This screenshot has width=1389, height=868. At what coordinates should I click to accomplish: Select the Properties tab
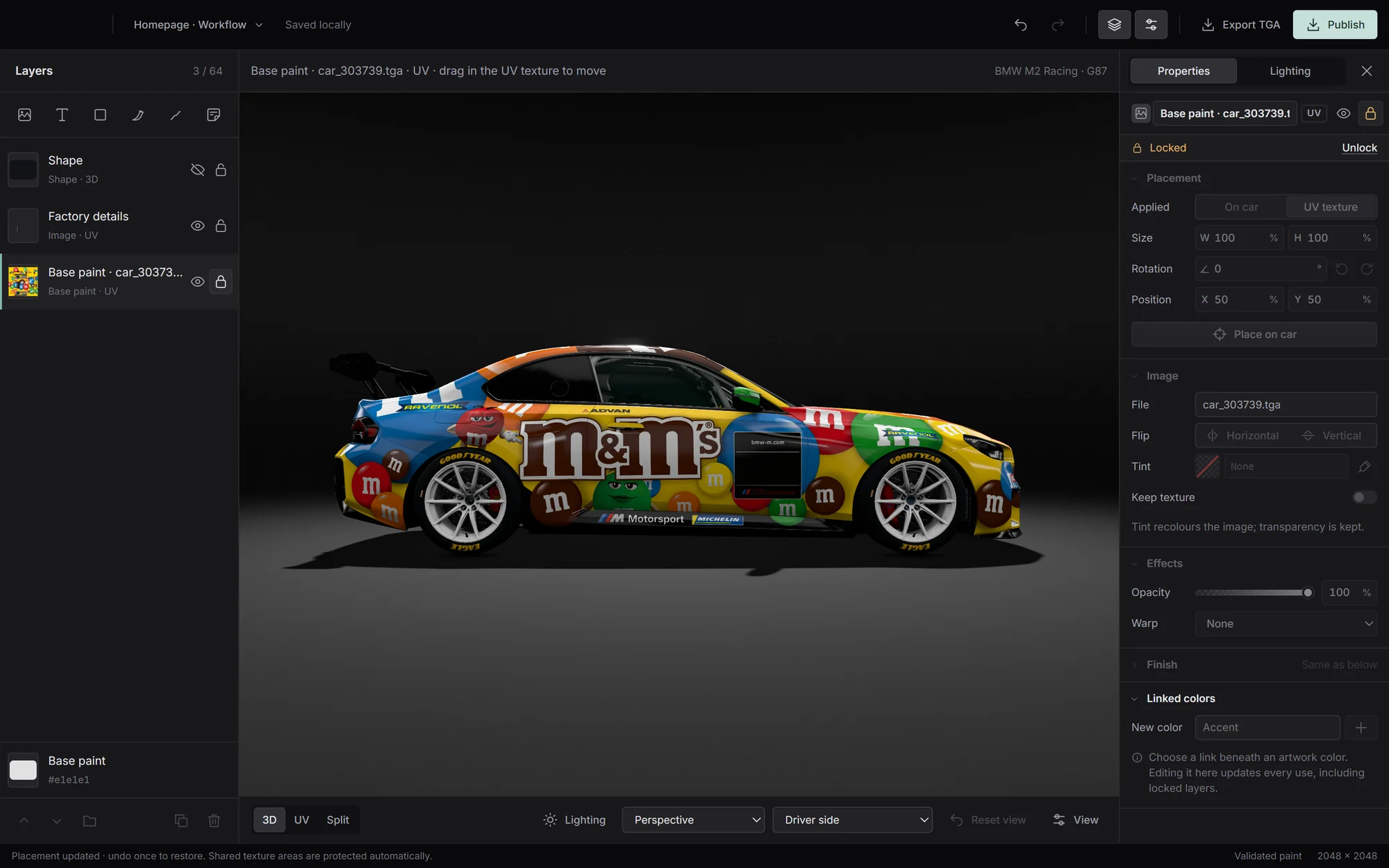click(x=1183, y=71)
